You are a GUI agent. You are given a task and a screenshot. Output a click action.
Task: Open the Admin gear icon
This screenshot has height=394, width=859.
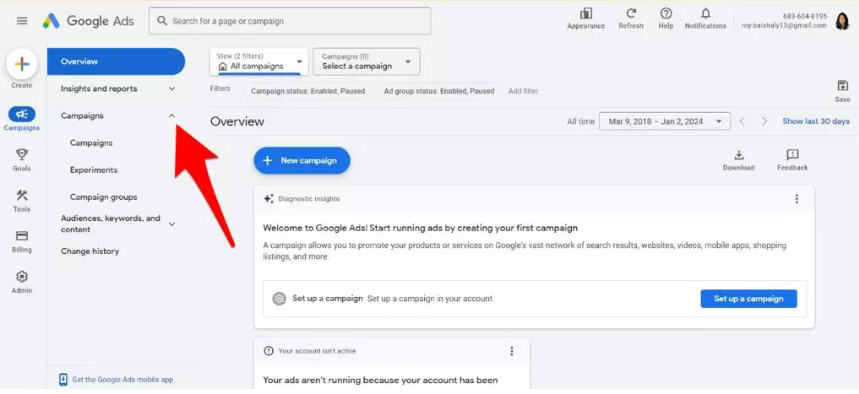[22, 276]
